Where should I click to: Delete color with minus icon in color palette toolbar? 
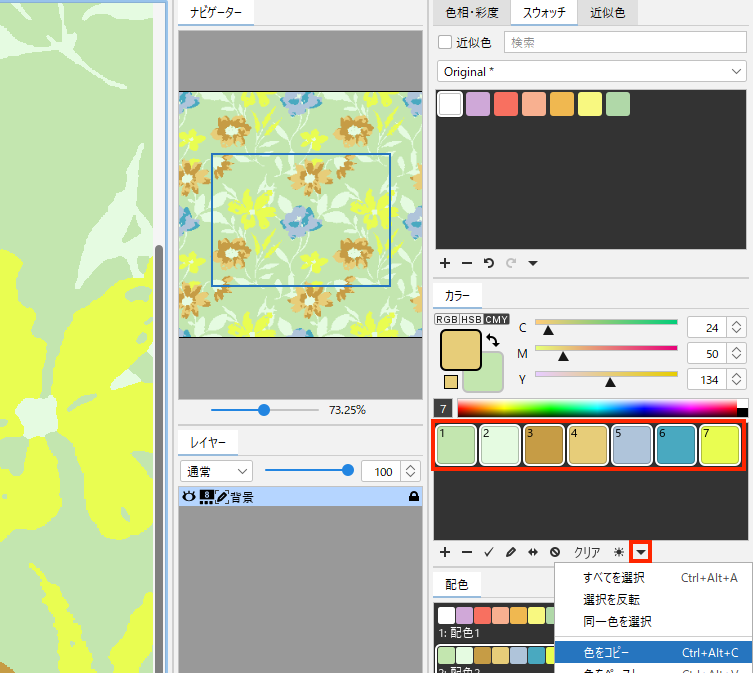point(467,552)
